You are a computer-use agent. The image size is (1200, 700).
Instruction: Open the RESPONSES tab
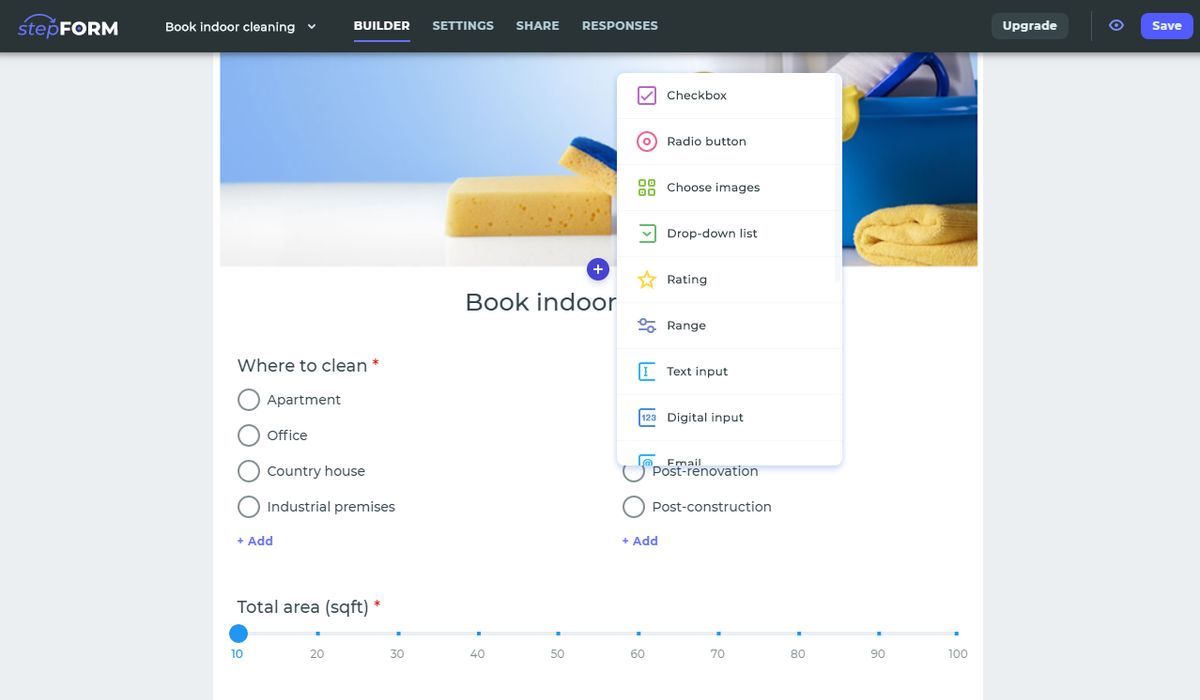click(619, 25)
